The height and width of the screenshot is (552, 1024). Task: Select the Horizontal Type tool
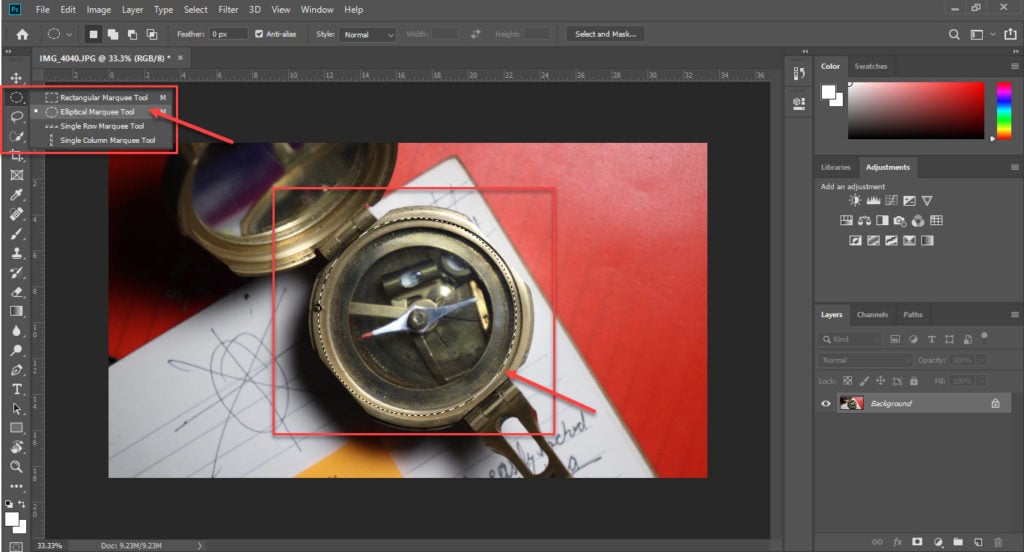tap(16, 389)
